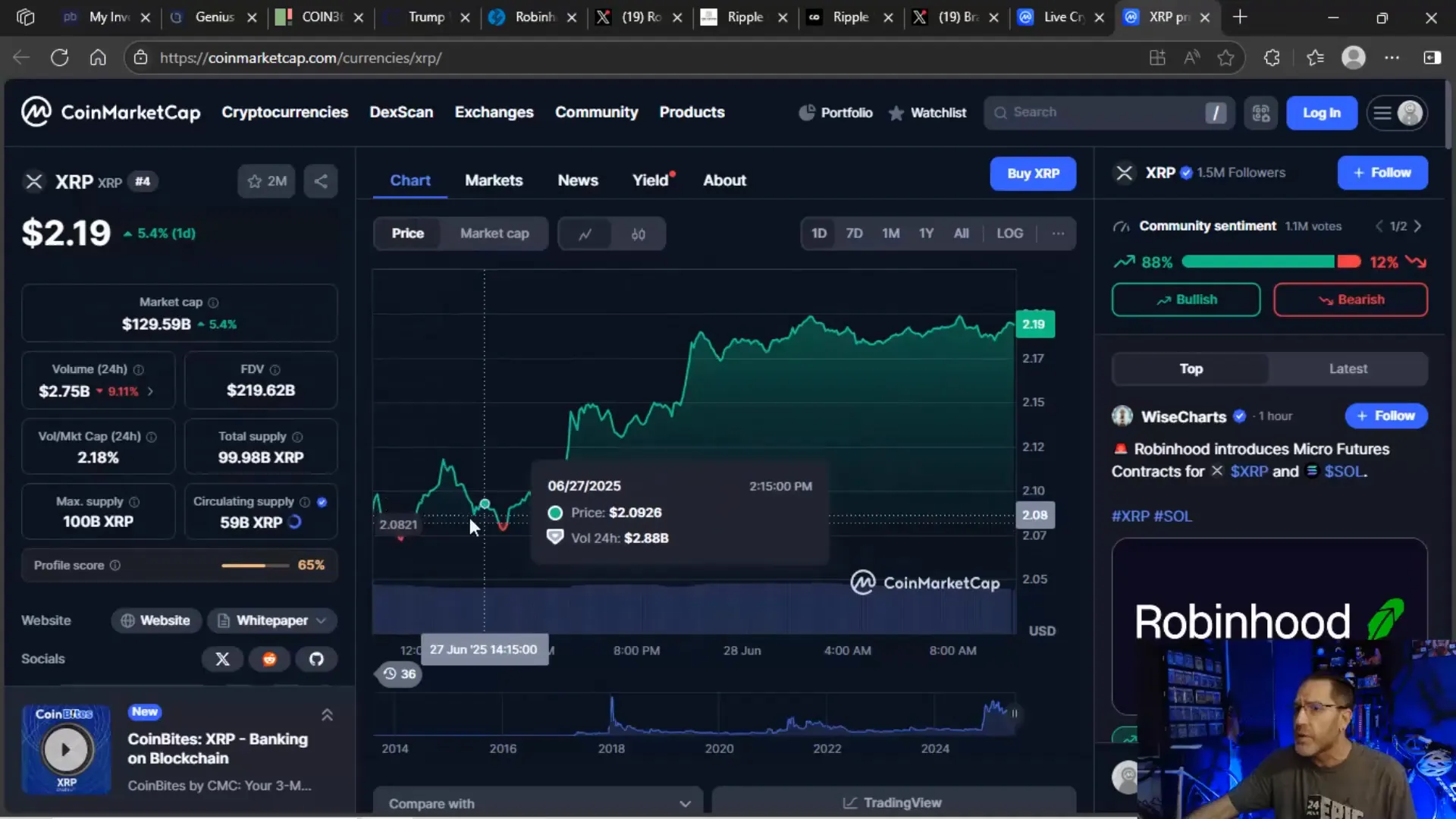
Task: Collapse the CoinBites card with double chevron
Action: 327,715
